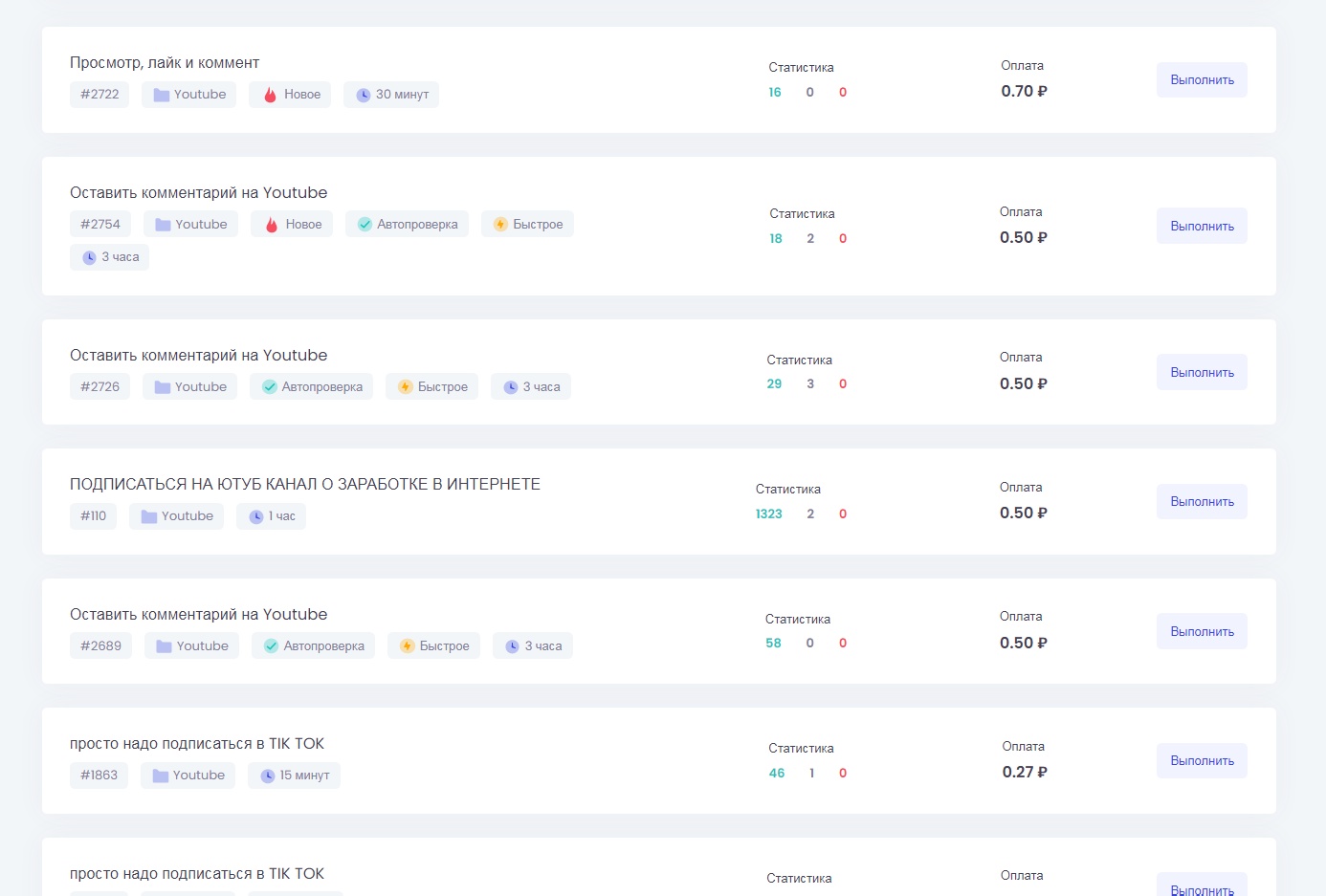The image size is (1326, 896).
Task: Click clock icon in #2754 3 часа tag
Action: [89, 257]
